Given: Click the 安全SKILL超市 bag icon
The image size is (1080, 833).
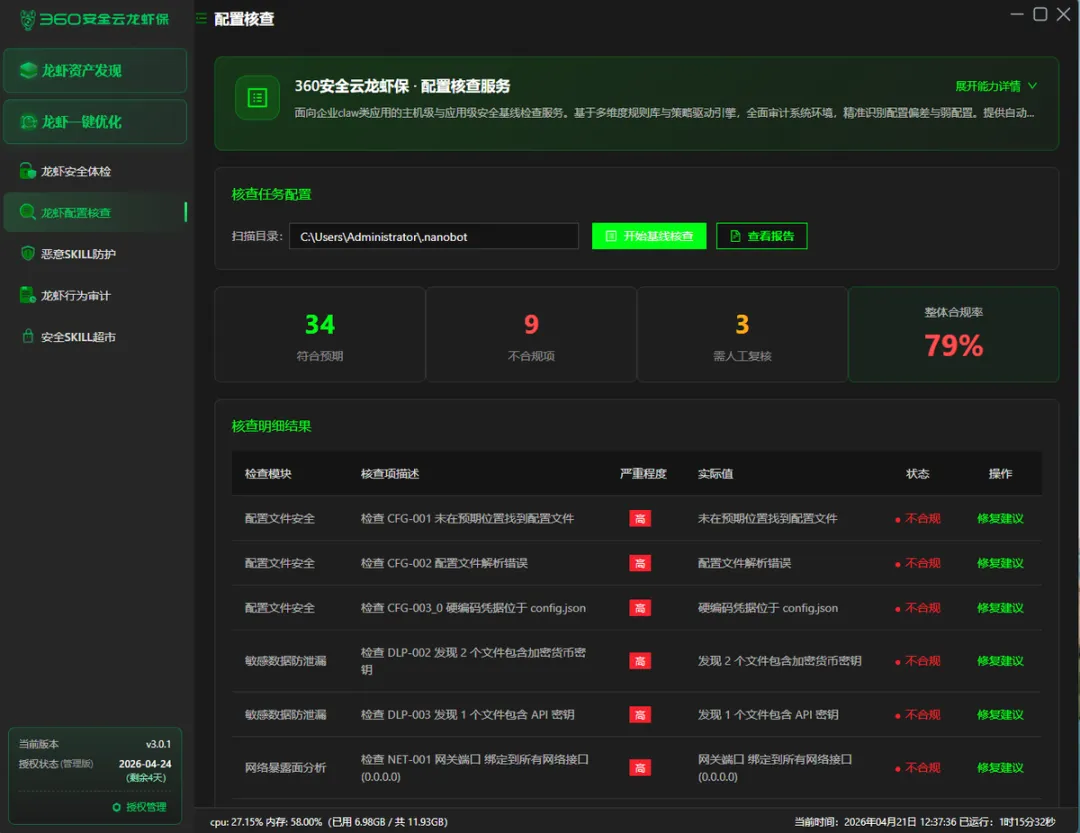Looking at the screenshot, I should [x=28, y=336].
